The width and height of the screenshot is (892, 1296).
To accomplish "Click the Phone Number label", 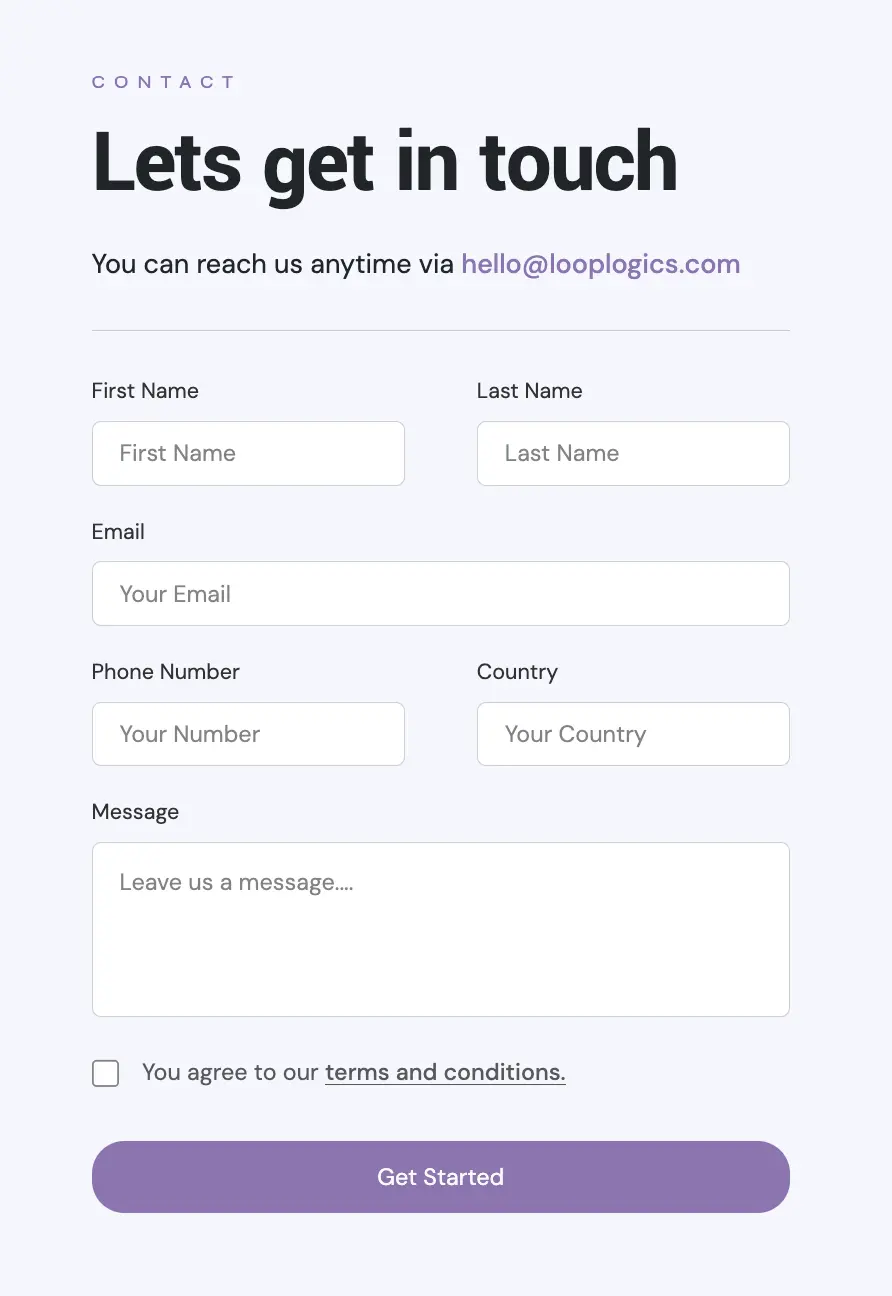I will 165,672.
